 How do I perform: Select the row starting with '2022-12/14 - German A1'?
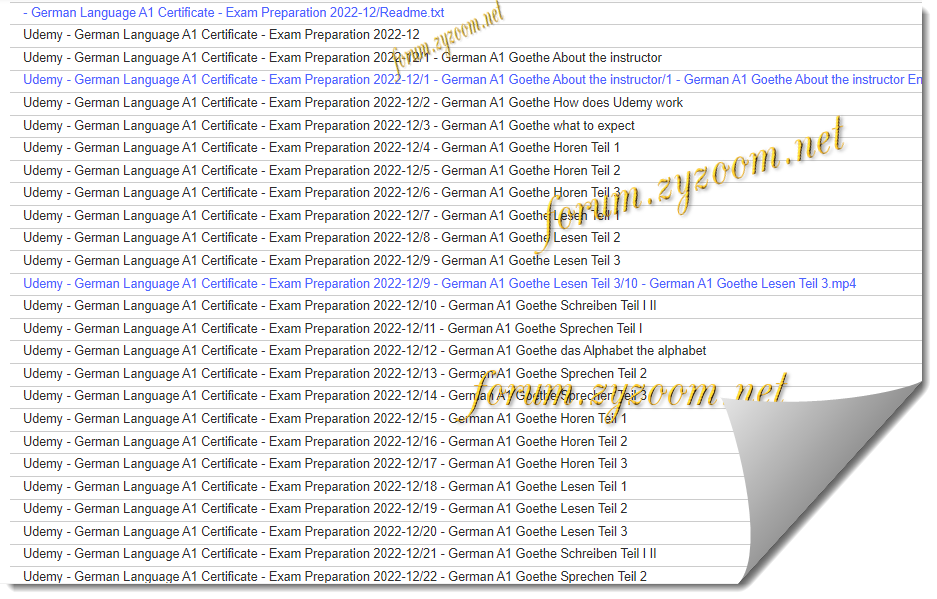[x=335, y=396]
